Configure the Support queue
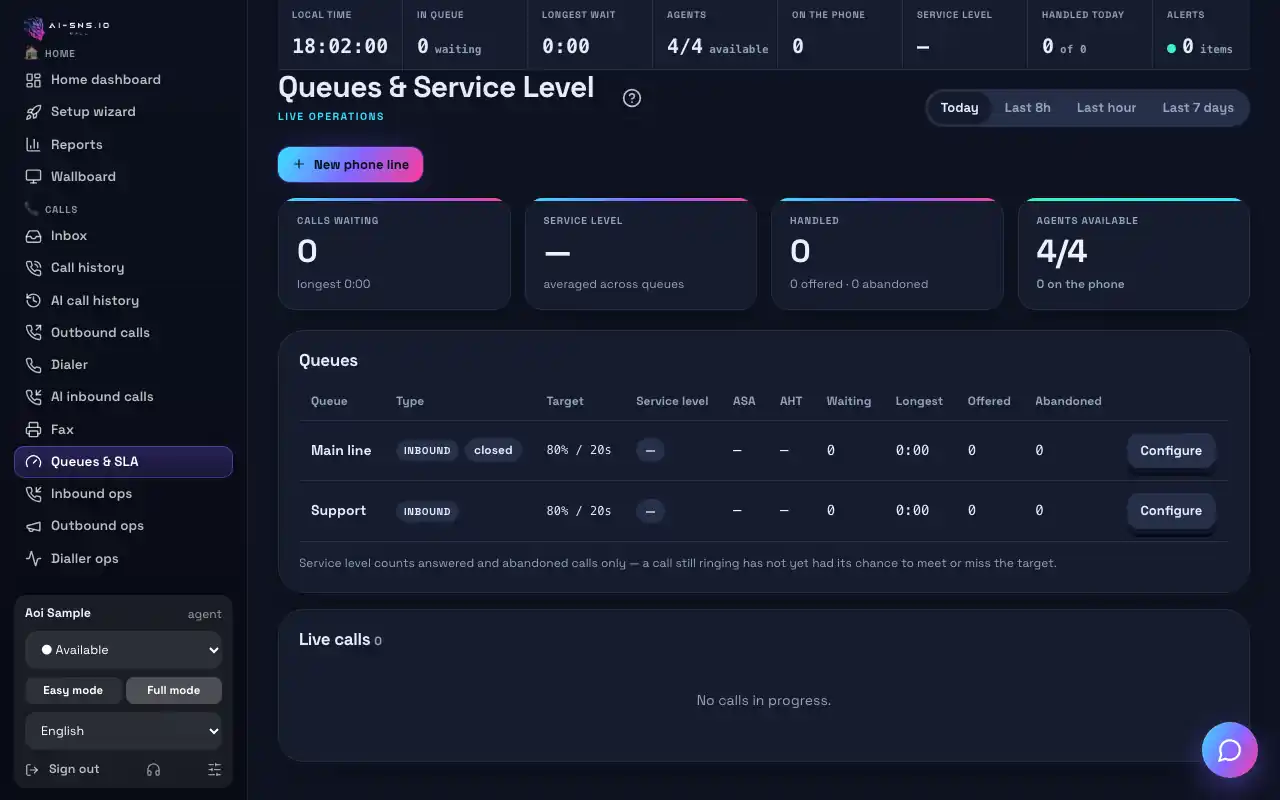 pos(1171,511)
